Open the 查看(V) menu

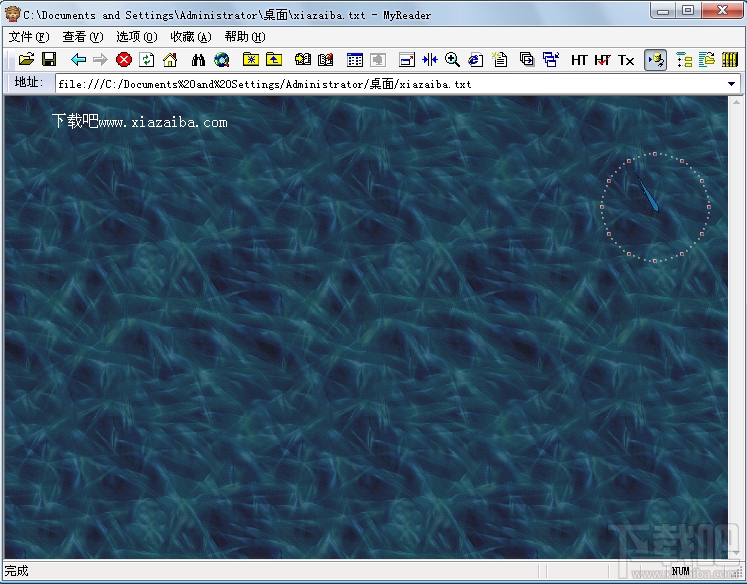(x=82, y=36)
